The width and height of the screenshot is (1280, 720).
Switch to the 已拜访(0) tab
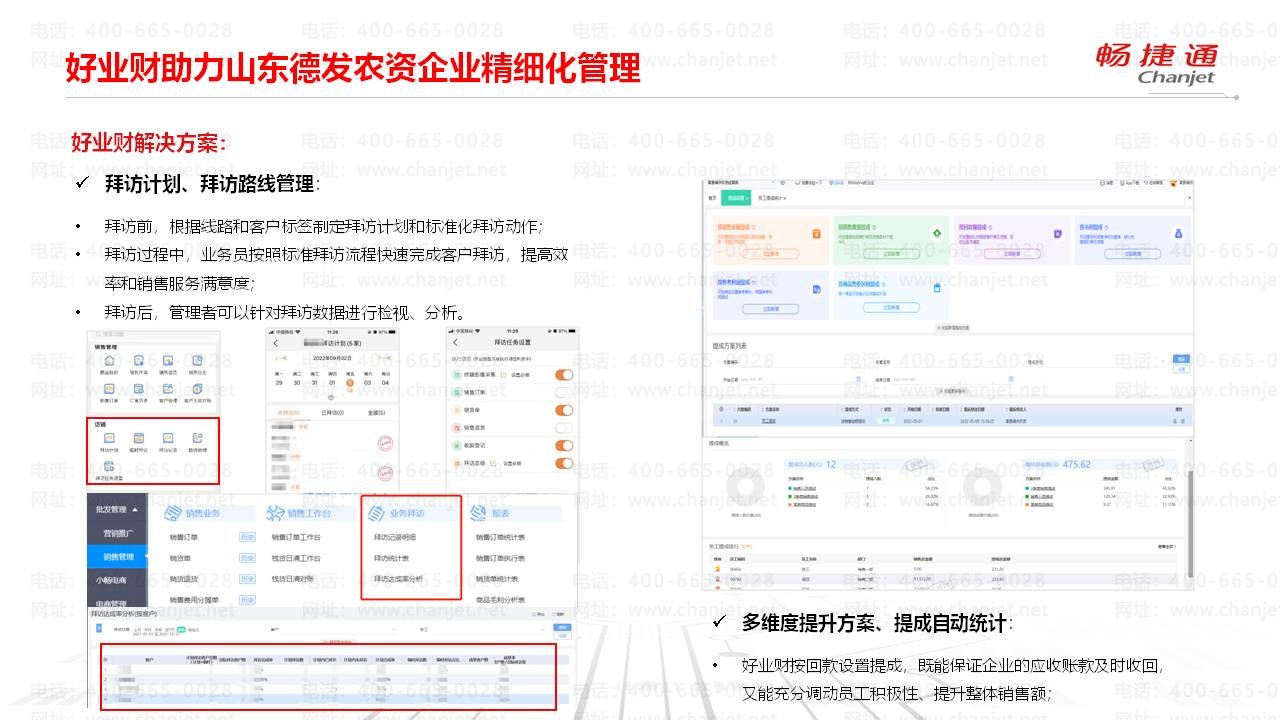332,412
